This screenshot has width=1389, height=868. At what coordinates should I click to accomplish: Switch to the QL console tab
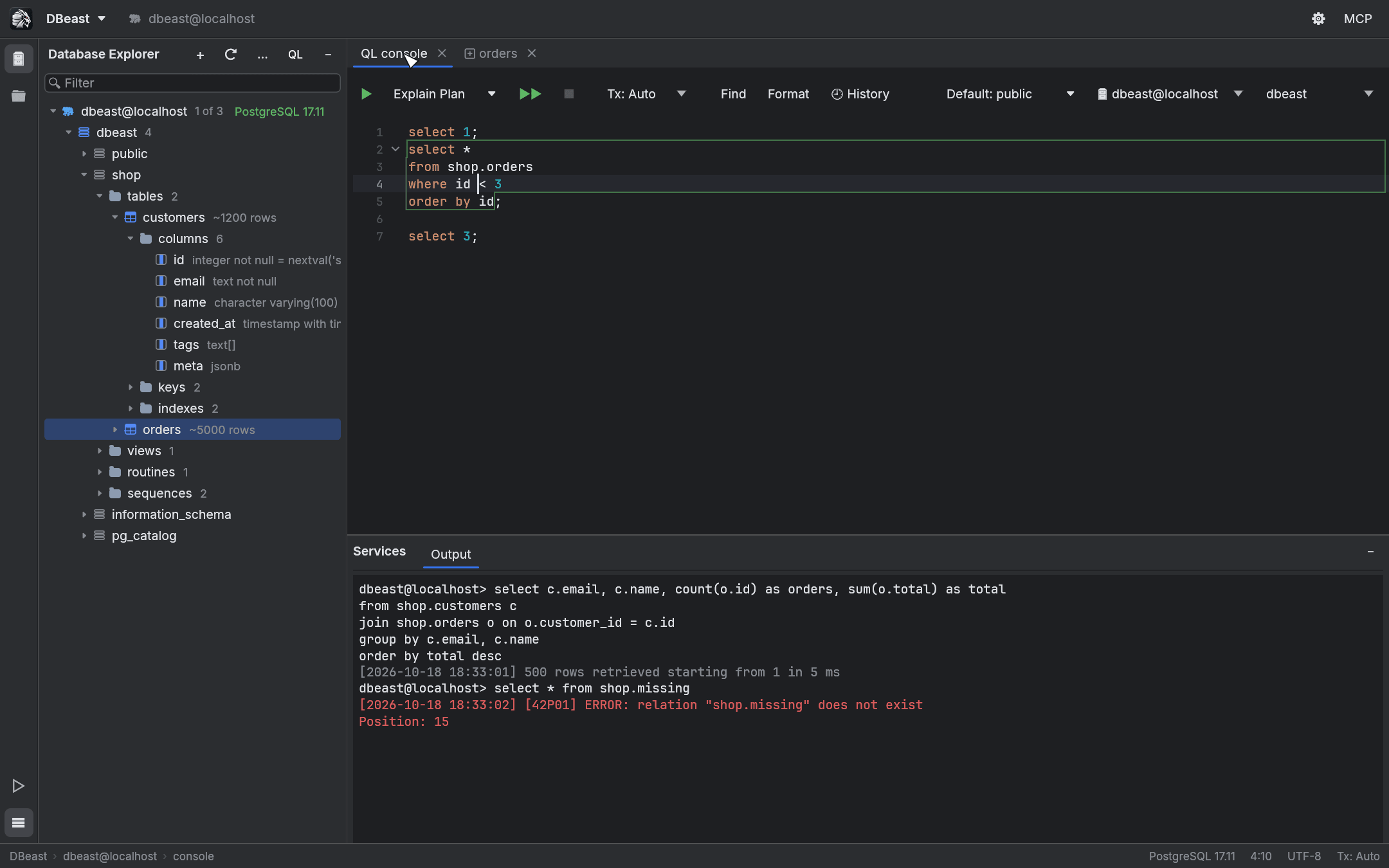(394, 53)
